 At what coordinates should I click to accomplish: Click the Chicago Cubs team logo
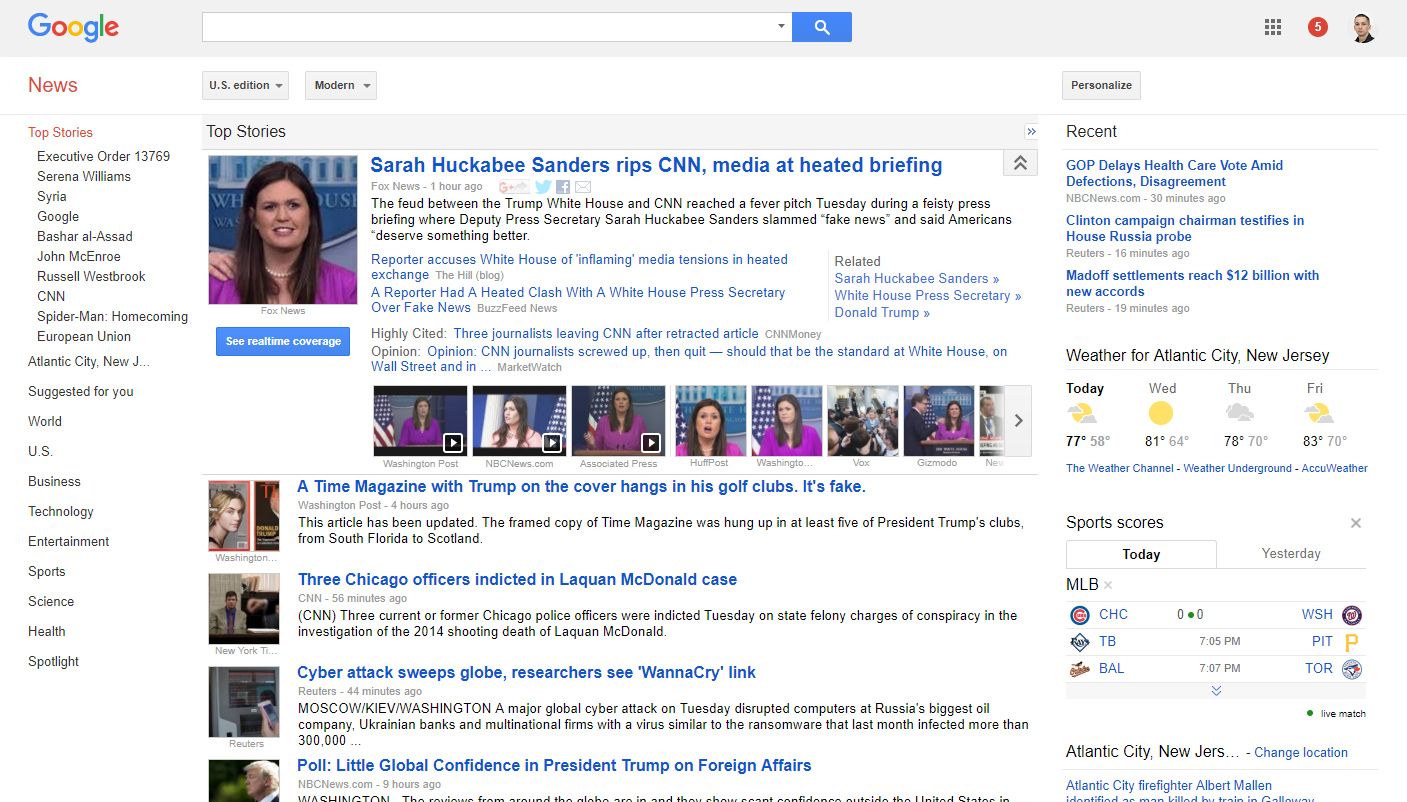tap(1079, 615)
